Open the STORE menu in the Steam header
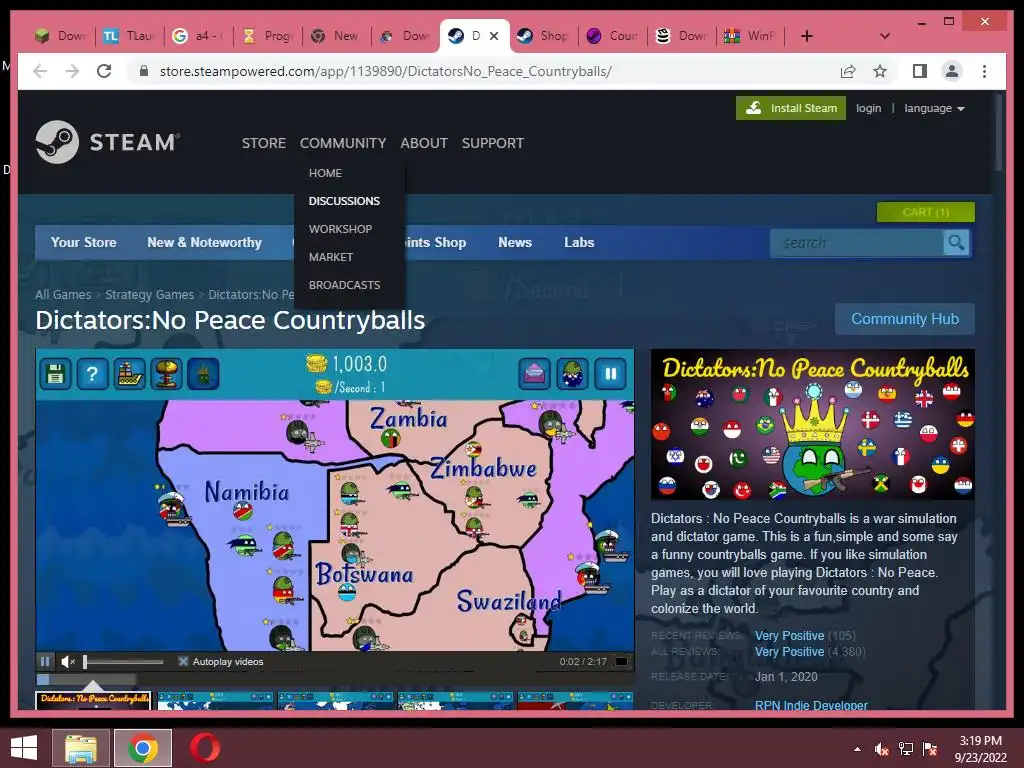Image resolution: width=1024 pixels, height=768 pixels. coord(264,143)
